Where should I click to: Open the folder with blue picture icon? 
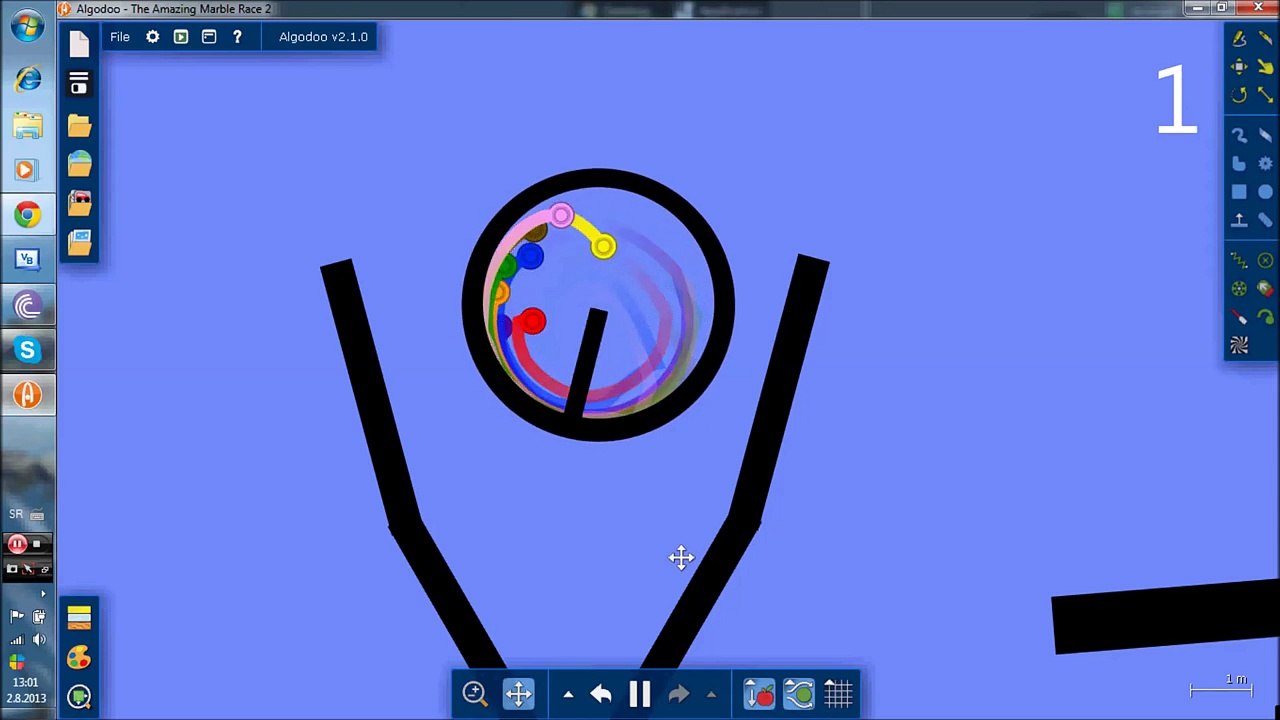pyautogui.click(x=79, y=242)
